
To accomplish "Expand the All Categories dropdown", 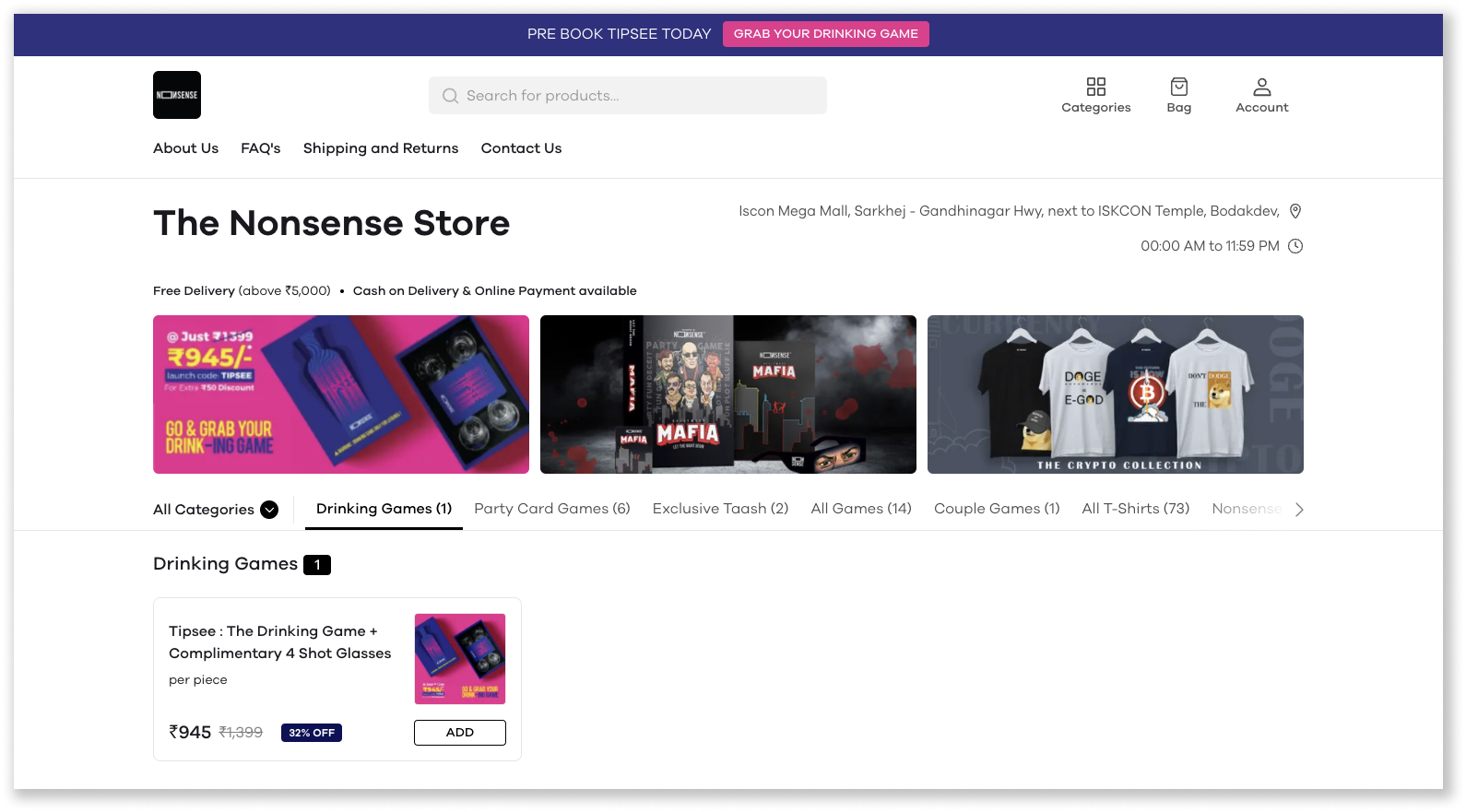I will [216, 510].
